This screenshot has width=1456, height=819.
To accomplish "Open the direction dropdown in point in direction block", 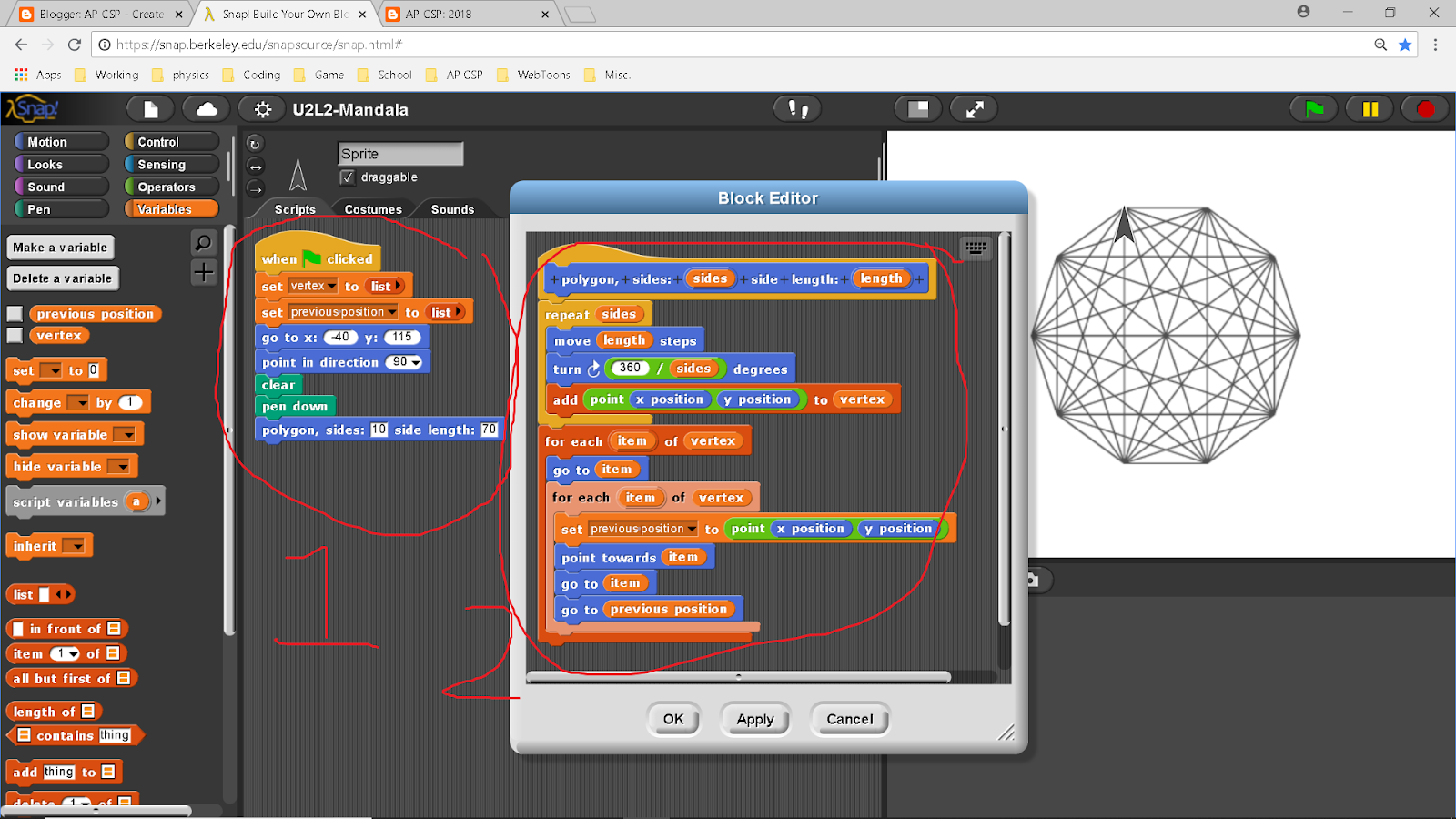I will 414,361.
